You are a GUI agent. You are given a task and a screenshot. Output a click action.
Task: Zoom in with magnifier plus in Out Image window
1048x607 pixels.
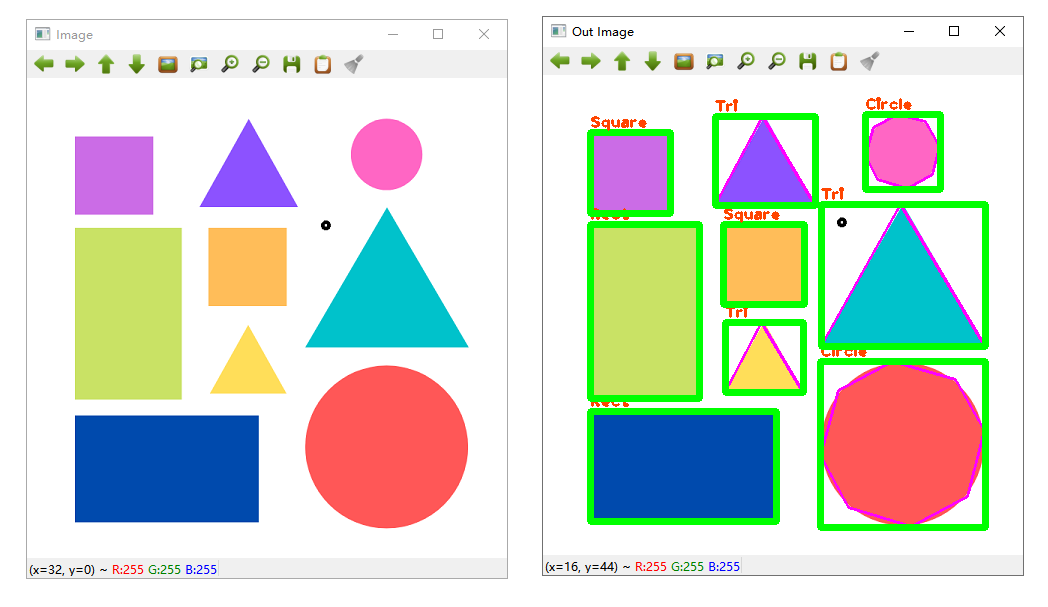[x=746, y=62]
